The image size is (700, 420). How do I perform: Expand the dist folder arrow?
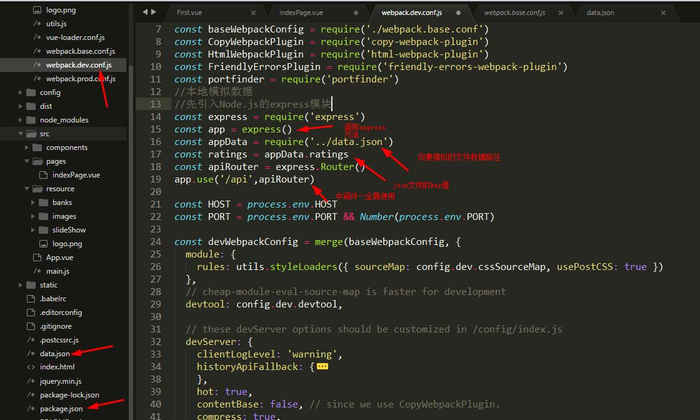pyautogui.click(x=20, y=106)
